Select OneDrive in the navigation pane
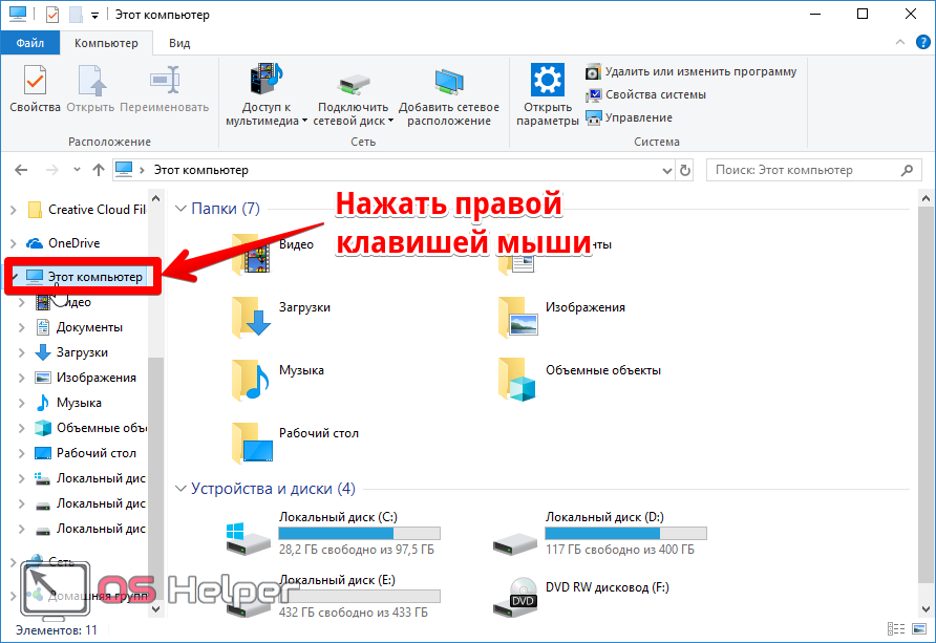The image size is (936, 643). tap(74, 243)
